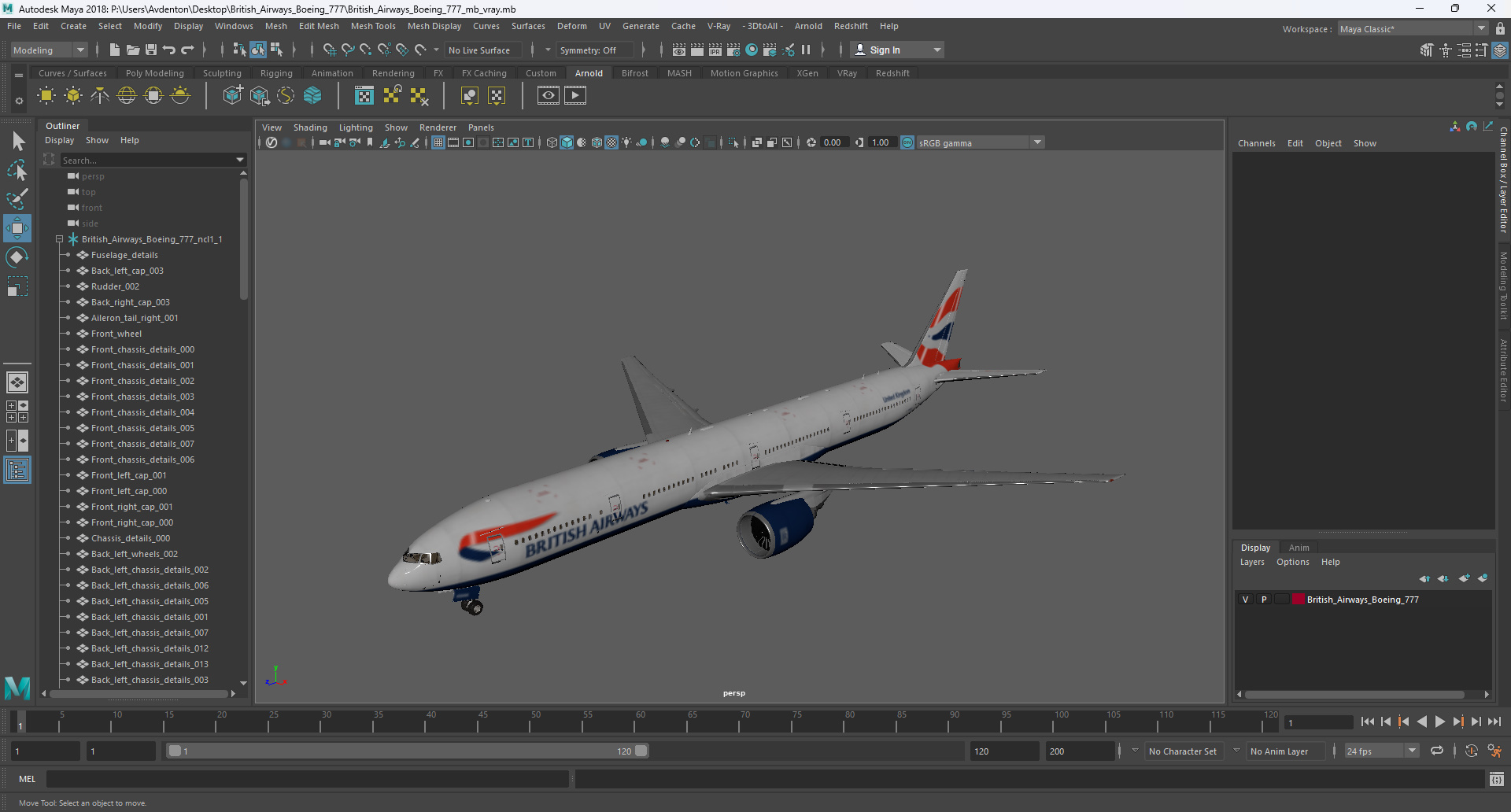Screen dimensions: 1511x812
Task: Toggle P playback box of Boeing layer
Action: [1264, 600]
